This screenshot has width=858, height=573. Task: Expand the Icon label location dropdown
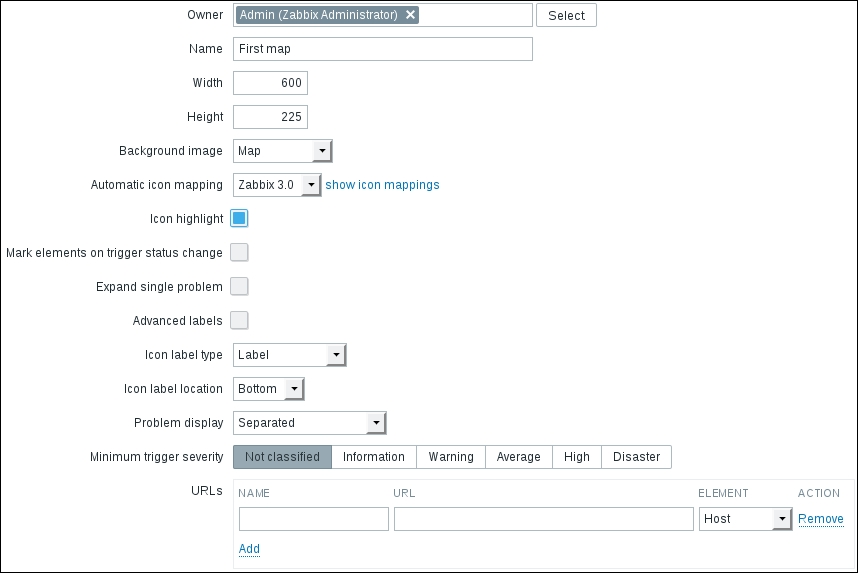268,389
